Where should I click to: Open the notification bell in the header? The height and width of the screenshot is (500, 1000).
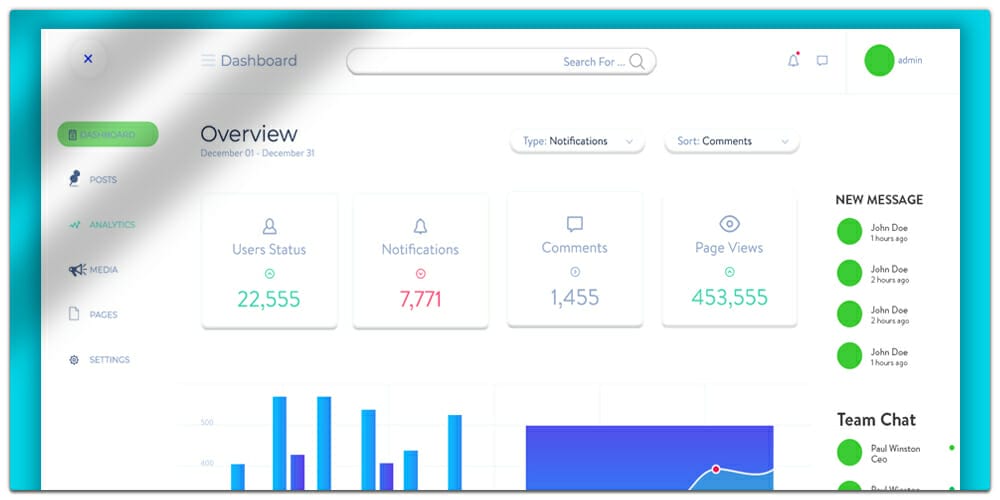[793, 60]
